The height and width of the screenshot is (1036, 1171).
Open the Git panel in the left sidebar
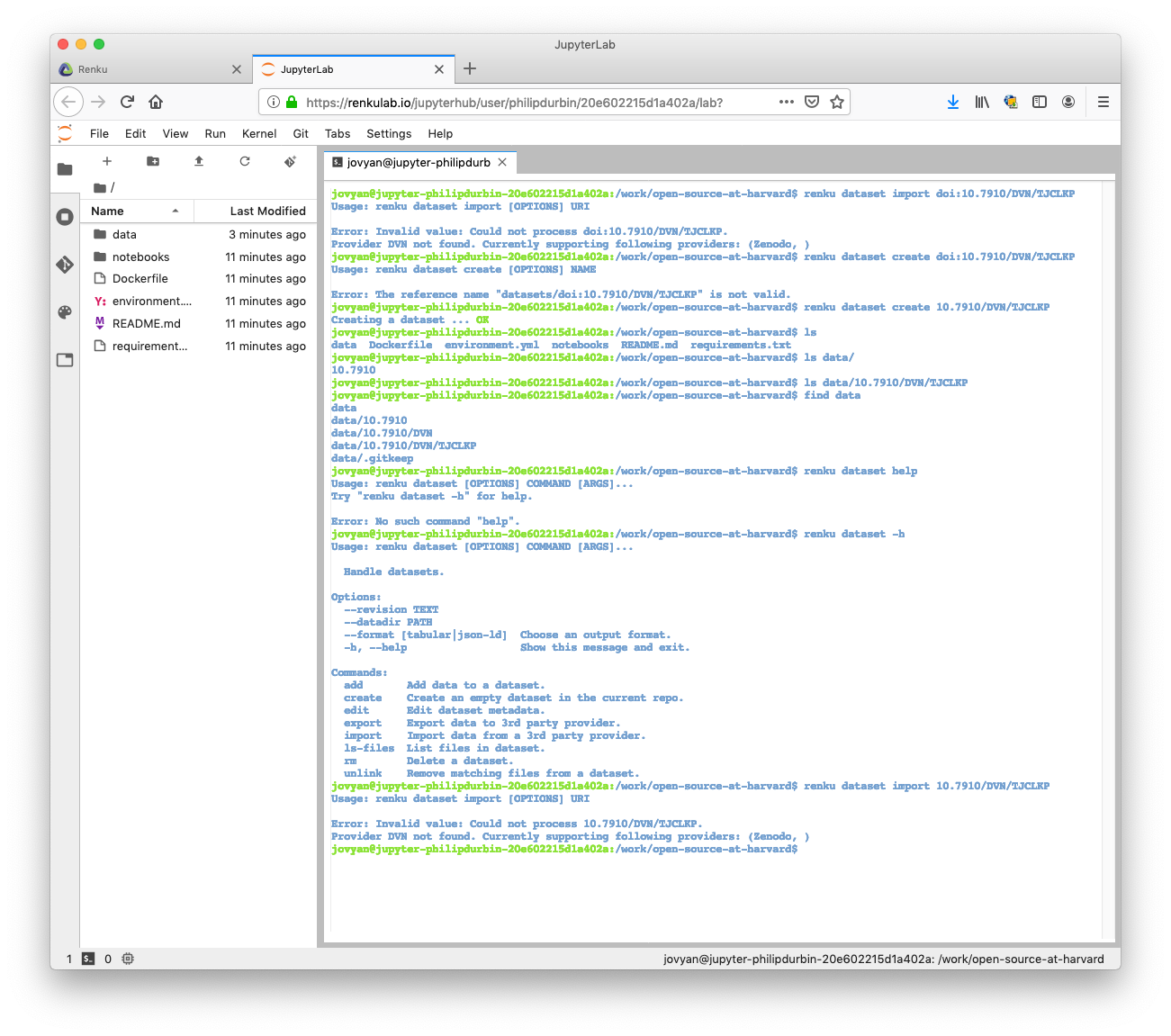(x=65, y=265)
